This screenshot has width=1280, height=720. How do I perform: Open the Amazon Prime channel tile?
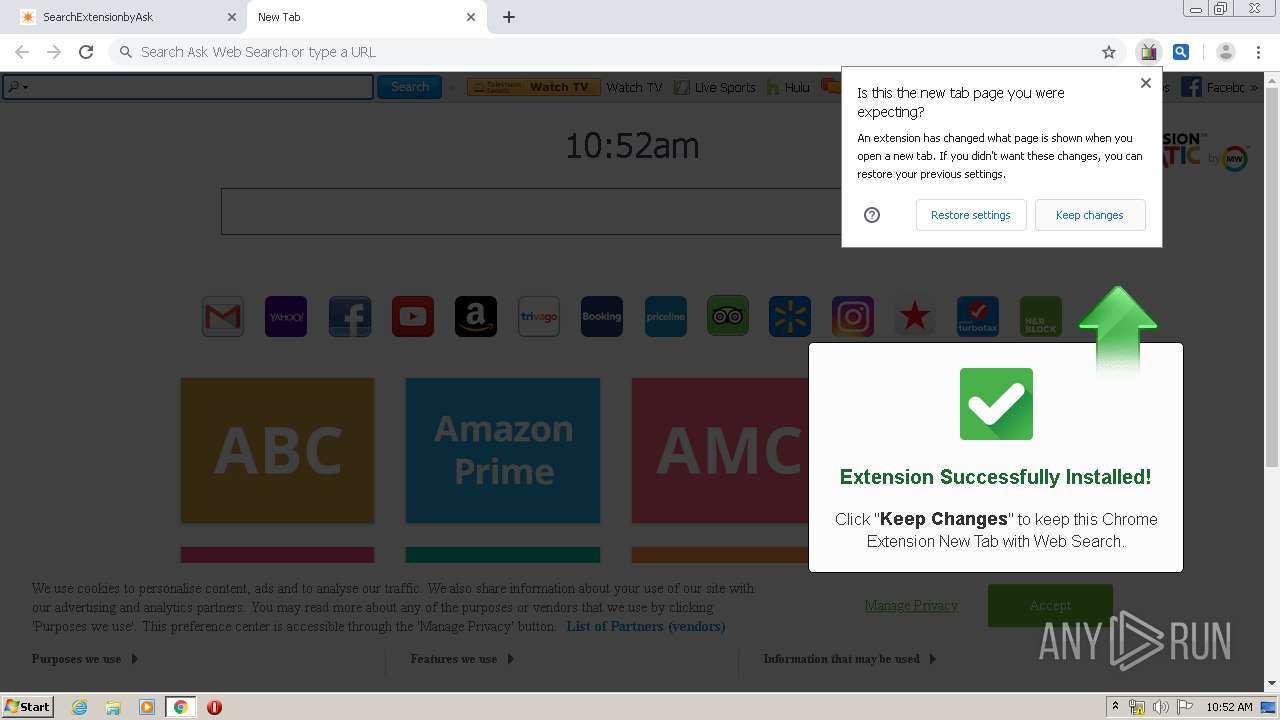503,450
